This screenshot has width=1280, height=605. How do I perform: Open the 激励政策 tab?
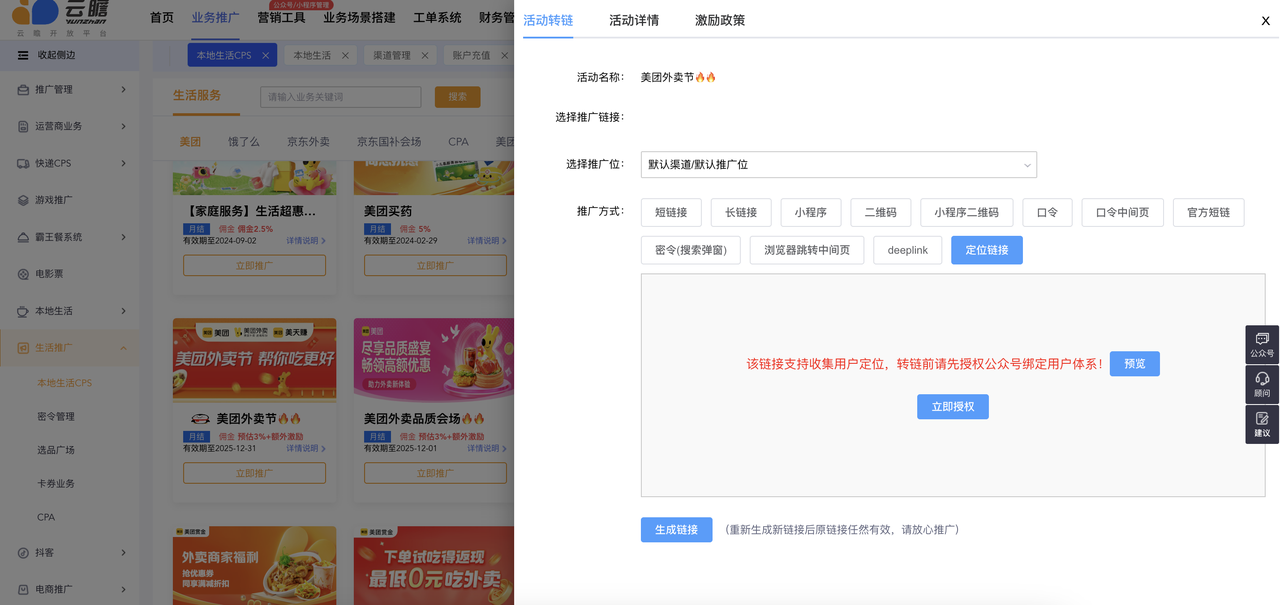click(x=720, y=20)
